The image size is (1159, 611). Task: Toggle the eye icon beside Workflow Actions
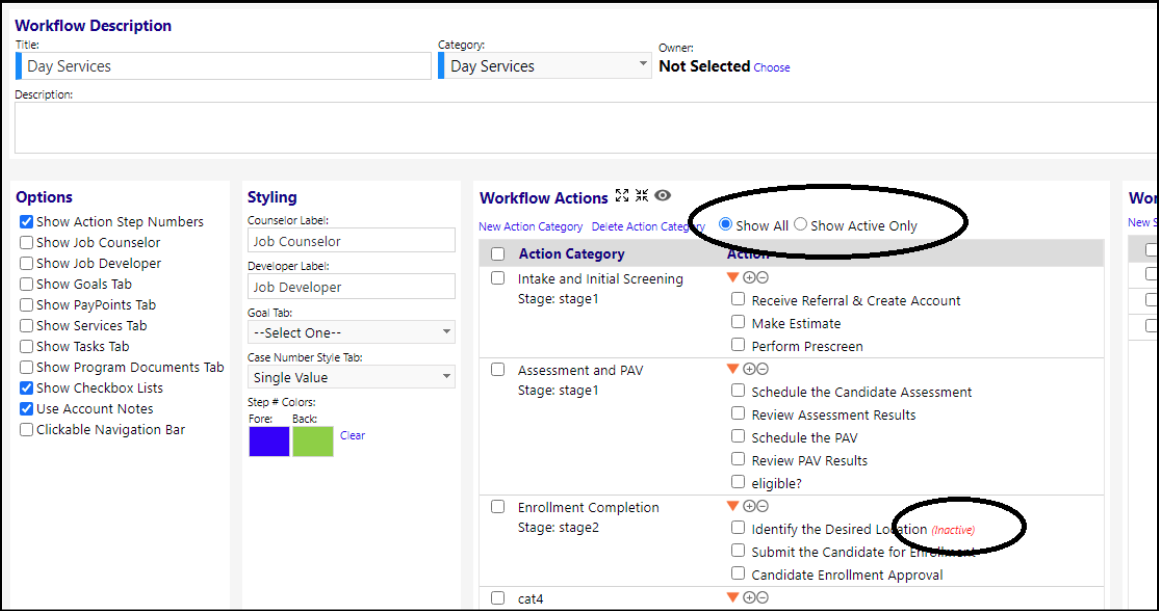[x=662, y=196]
